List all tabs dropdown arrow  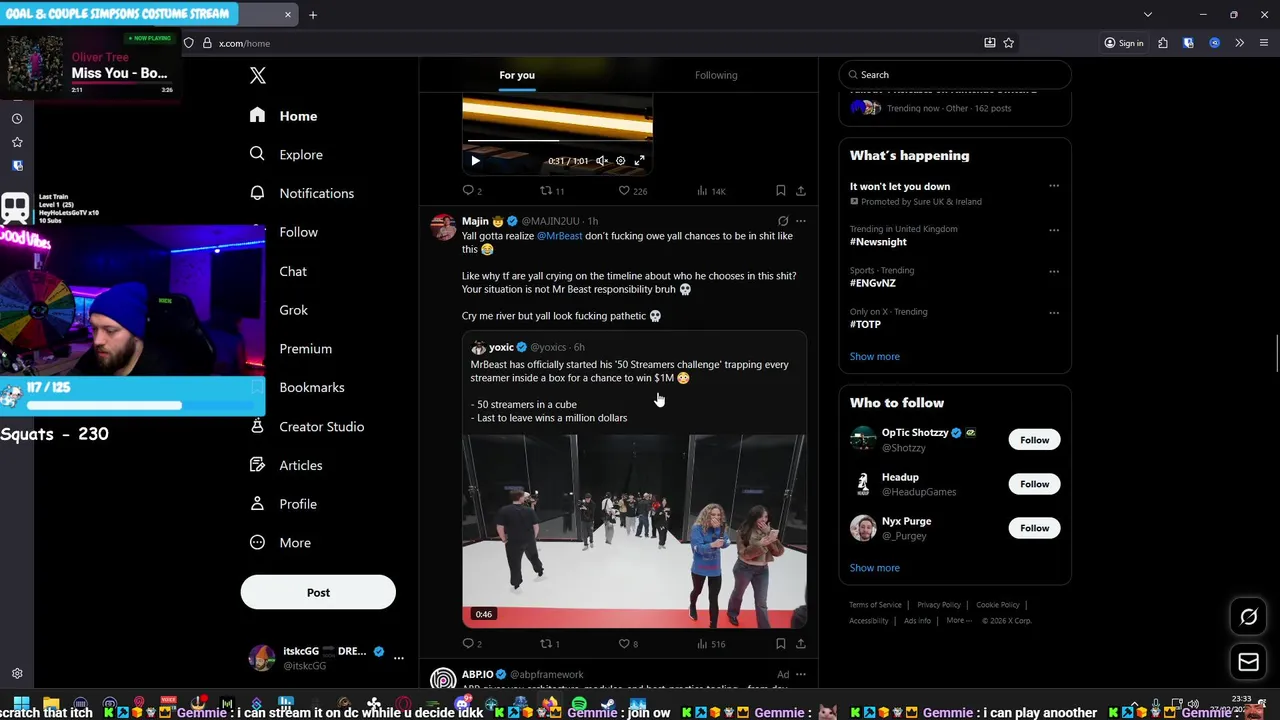point(1148,15)
